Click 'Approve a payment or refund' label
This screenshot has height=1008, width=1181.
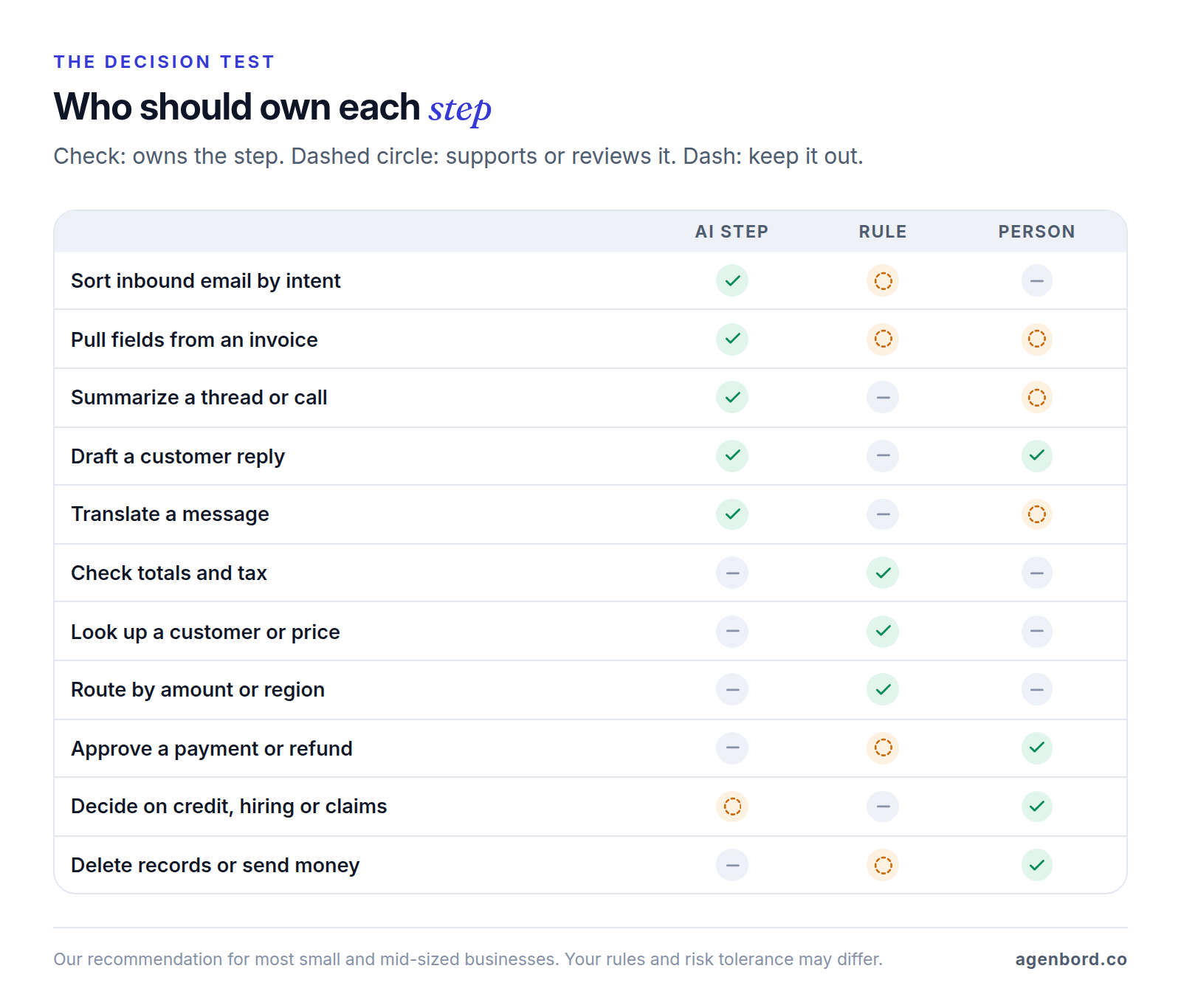click(x=212, y=749)
